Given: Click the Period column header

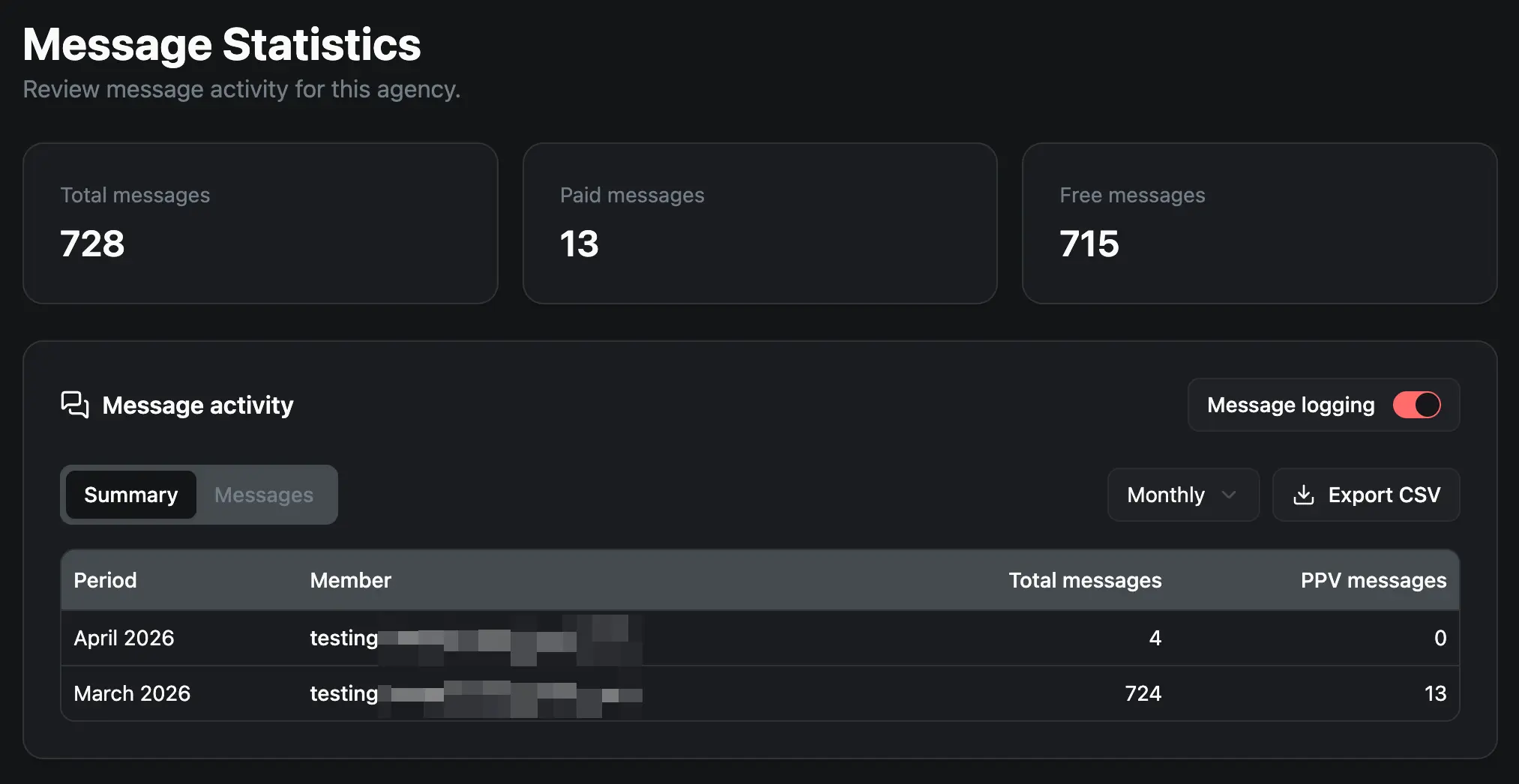Looking at the screenshot, I should click(x=105, y=579).
